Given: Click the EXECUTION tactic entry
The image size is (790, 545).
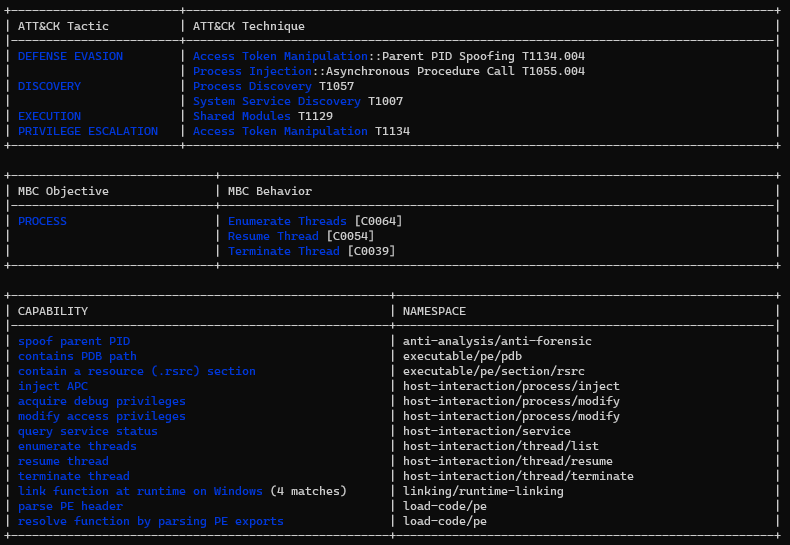Looking at the screenshot, I should [49, 116].
